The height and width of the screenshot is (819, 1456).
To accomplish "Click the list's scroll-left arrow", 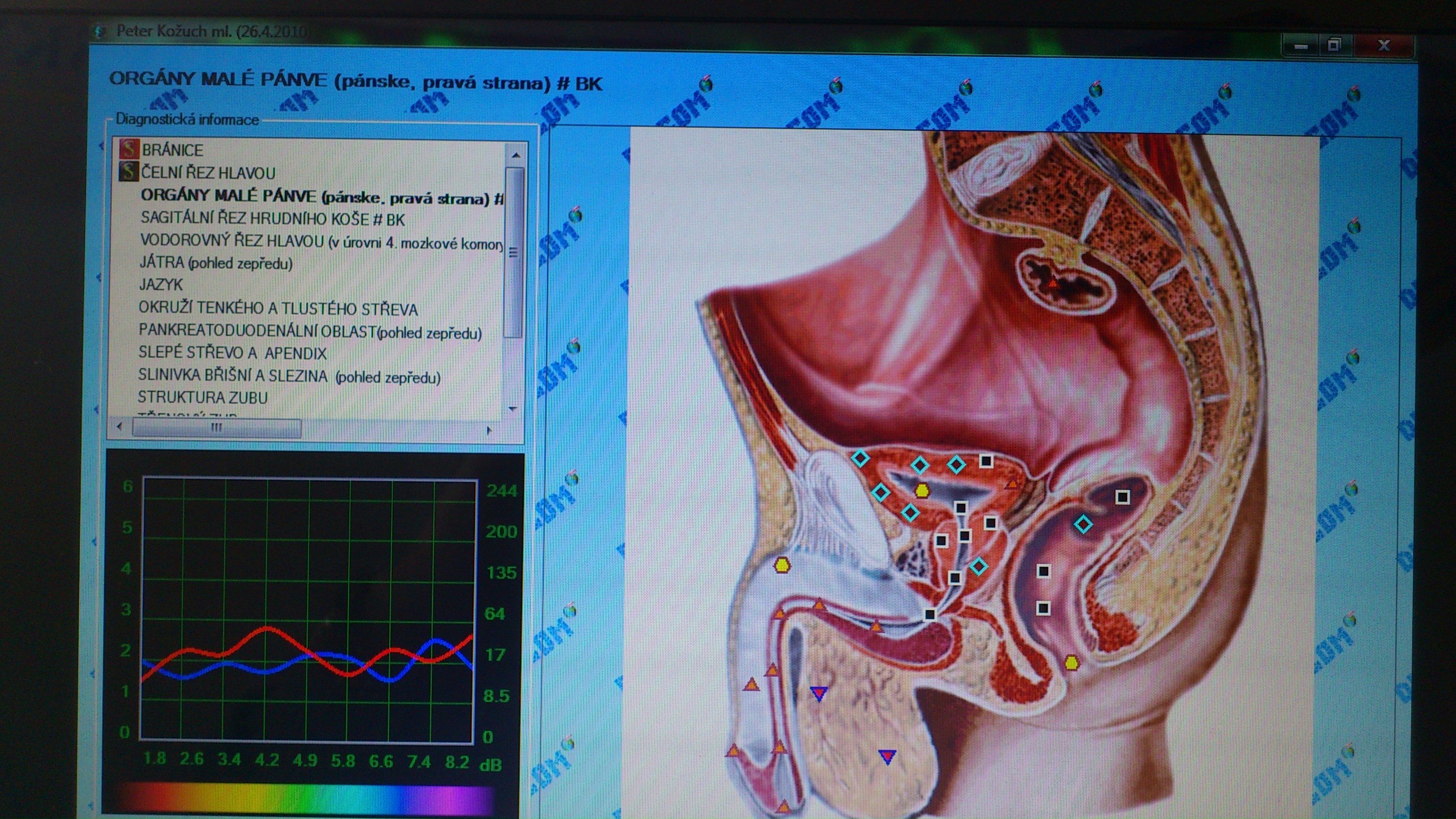I will coord(119,427).
